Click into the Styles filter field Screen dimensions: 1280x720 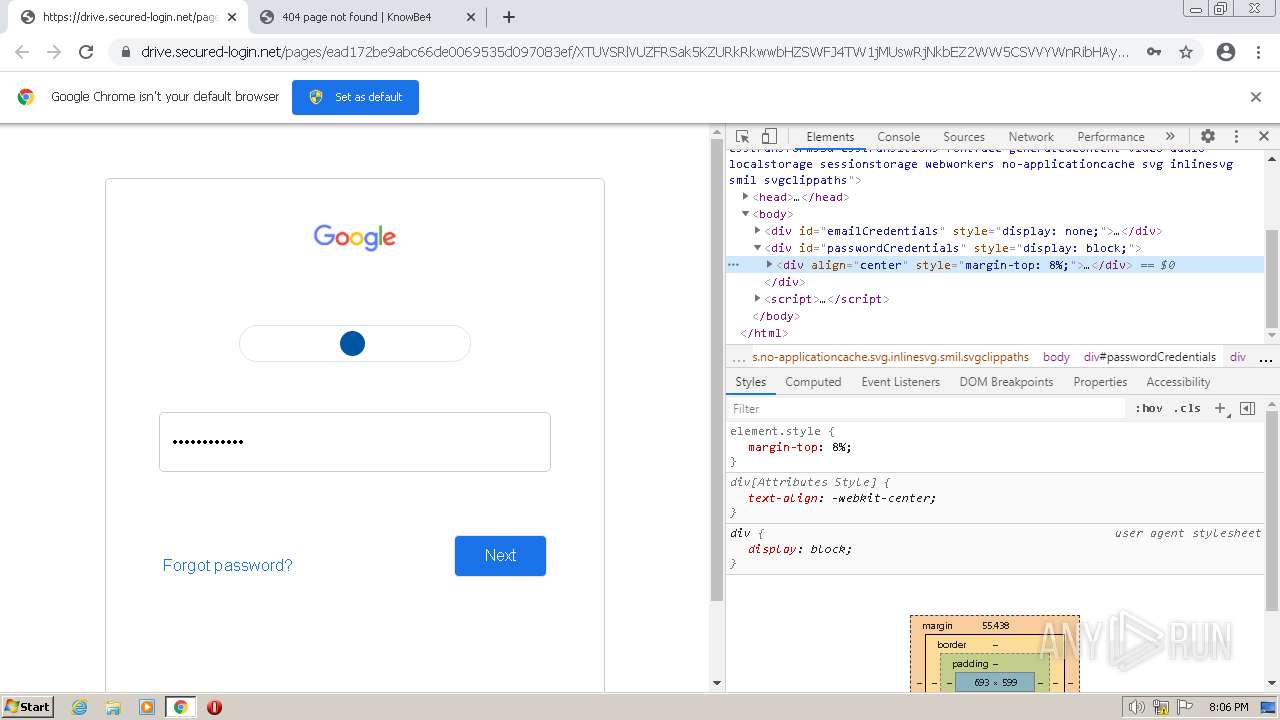click(926, 408)
